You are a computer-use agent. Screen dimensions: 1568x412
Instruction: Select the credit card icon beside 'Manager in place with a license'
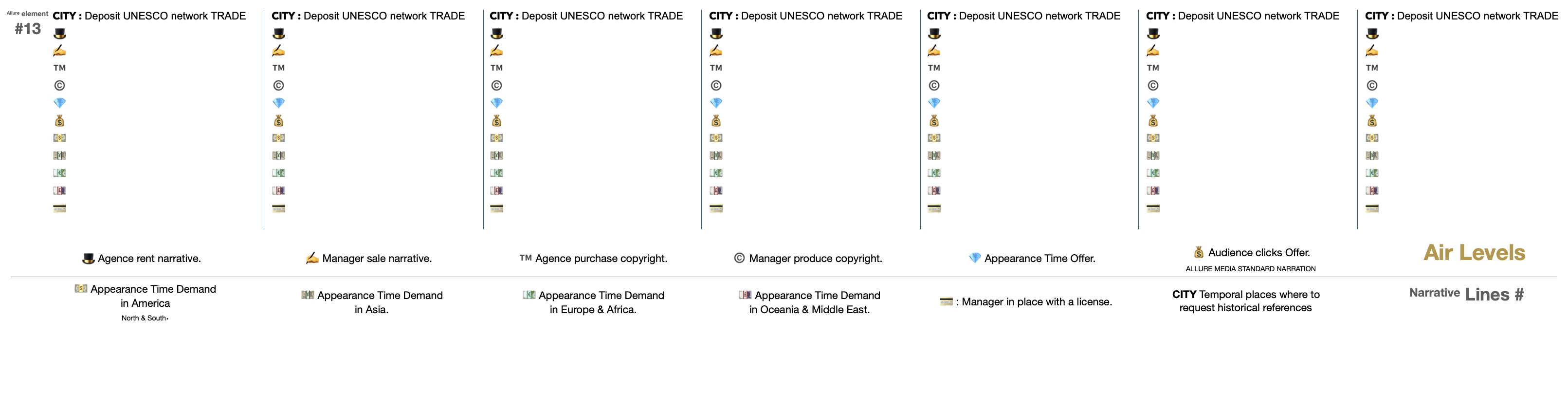click(946, 301)
